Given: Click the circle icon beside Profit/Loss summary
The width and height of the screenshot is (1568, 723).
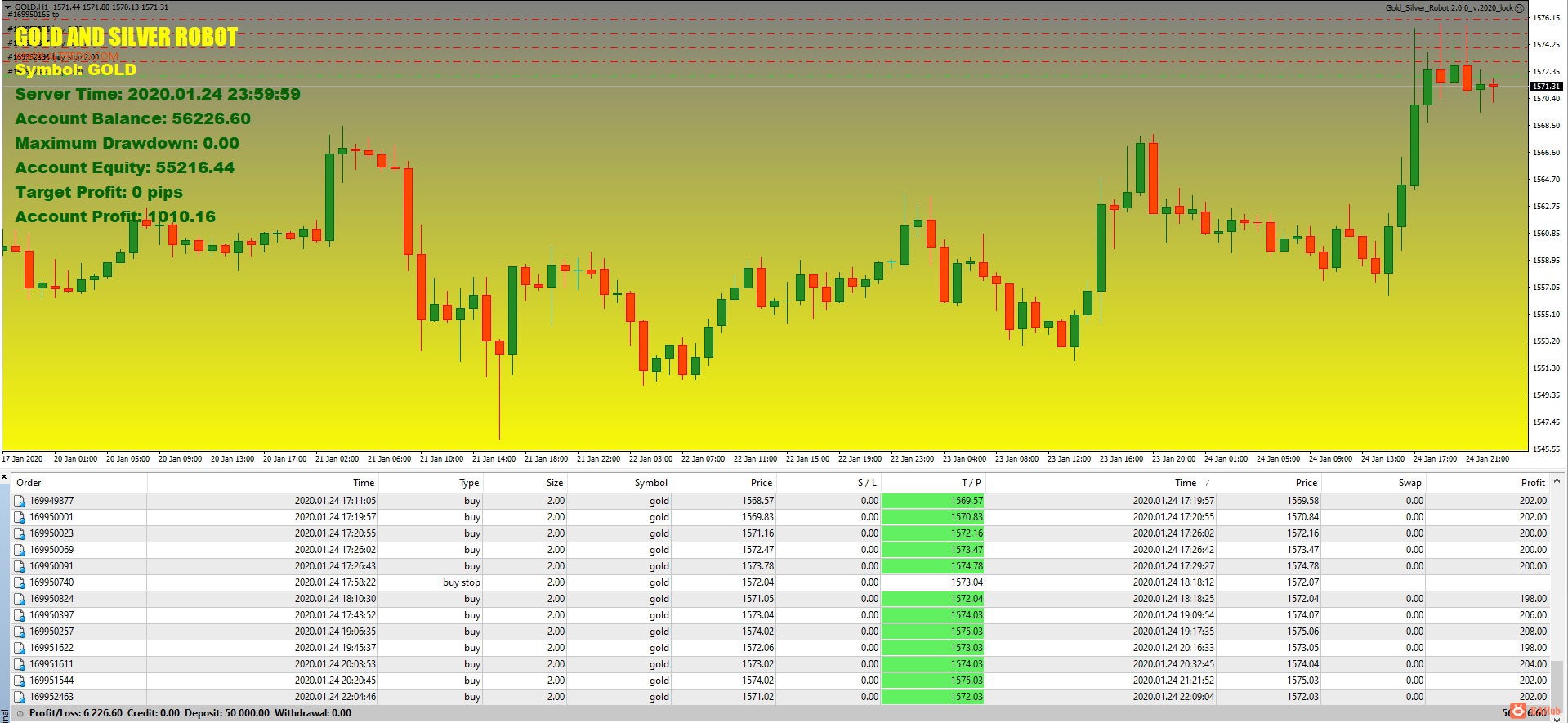Looking at the screenshot, I should pyautogui.click(x=20, y=713).
